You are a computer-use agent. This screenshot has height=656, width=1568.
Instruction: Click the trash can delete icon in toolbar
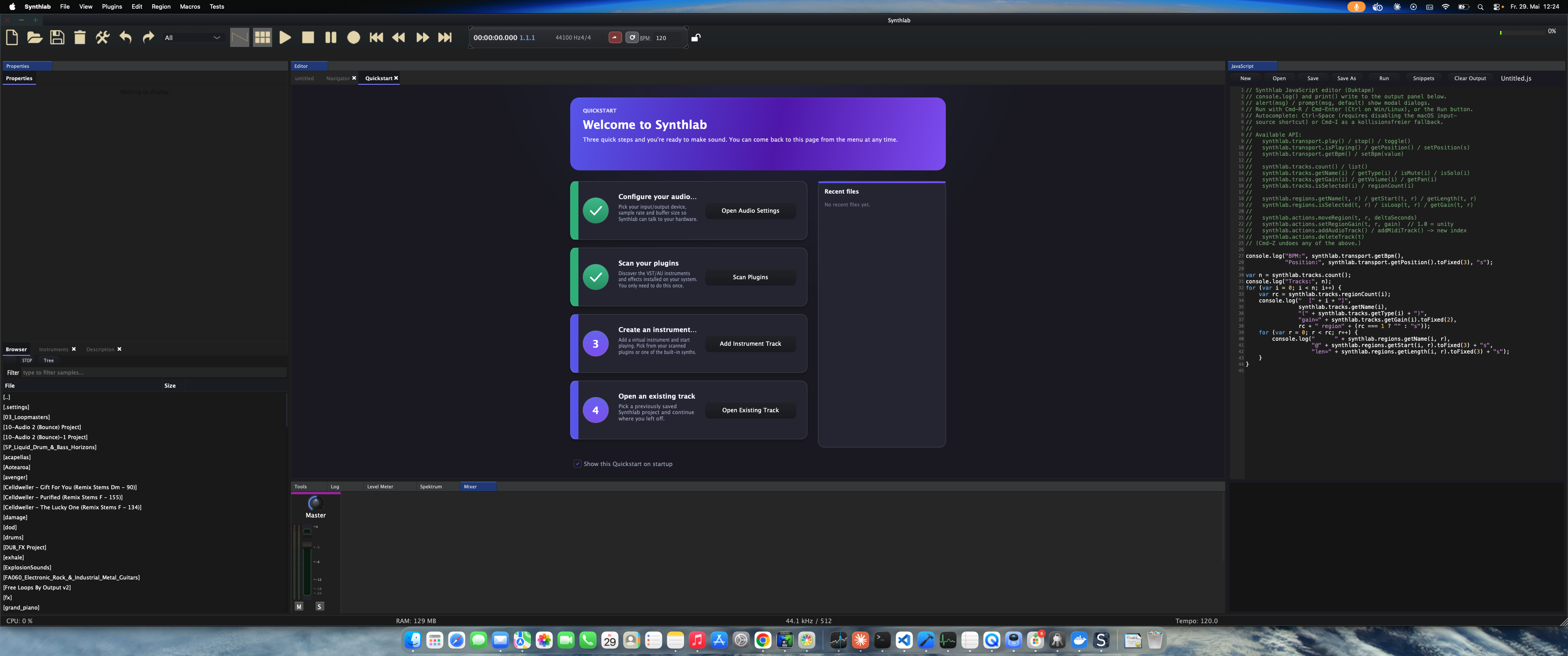(x=80, y=38)
